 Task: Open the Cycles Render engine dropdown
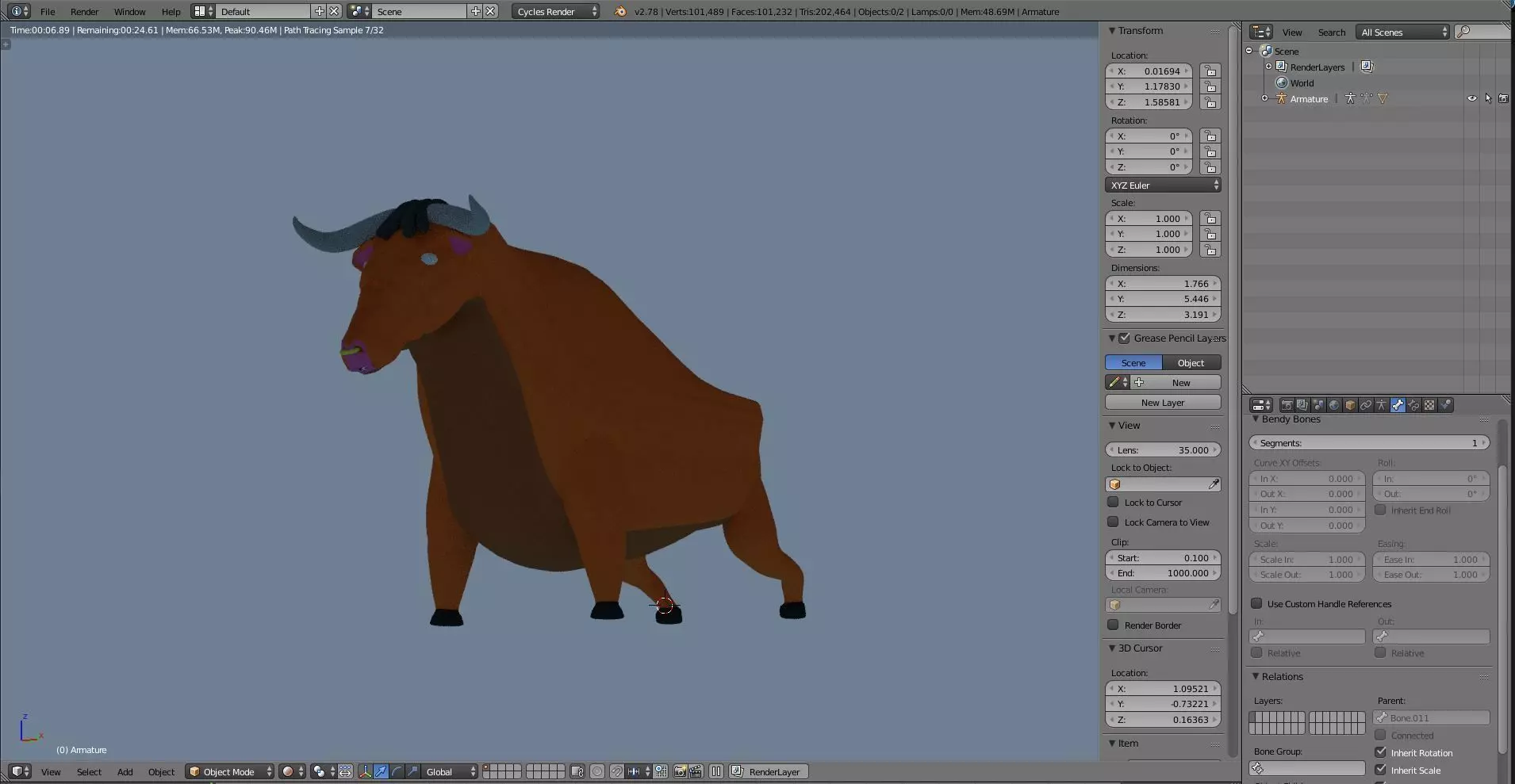point(556,11)
